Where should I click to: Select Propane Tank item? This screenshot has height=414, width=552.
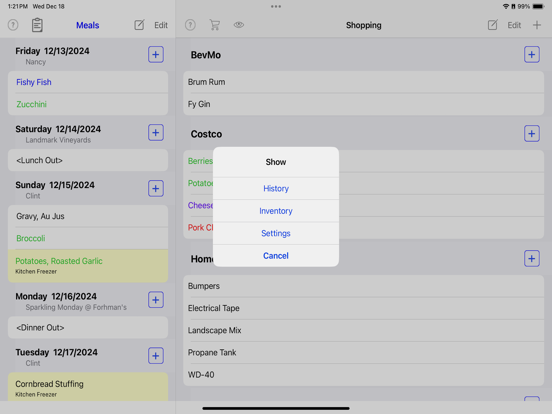click(x=364, y=352)
